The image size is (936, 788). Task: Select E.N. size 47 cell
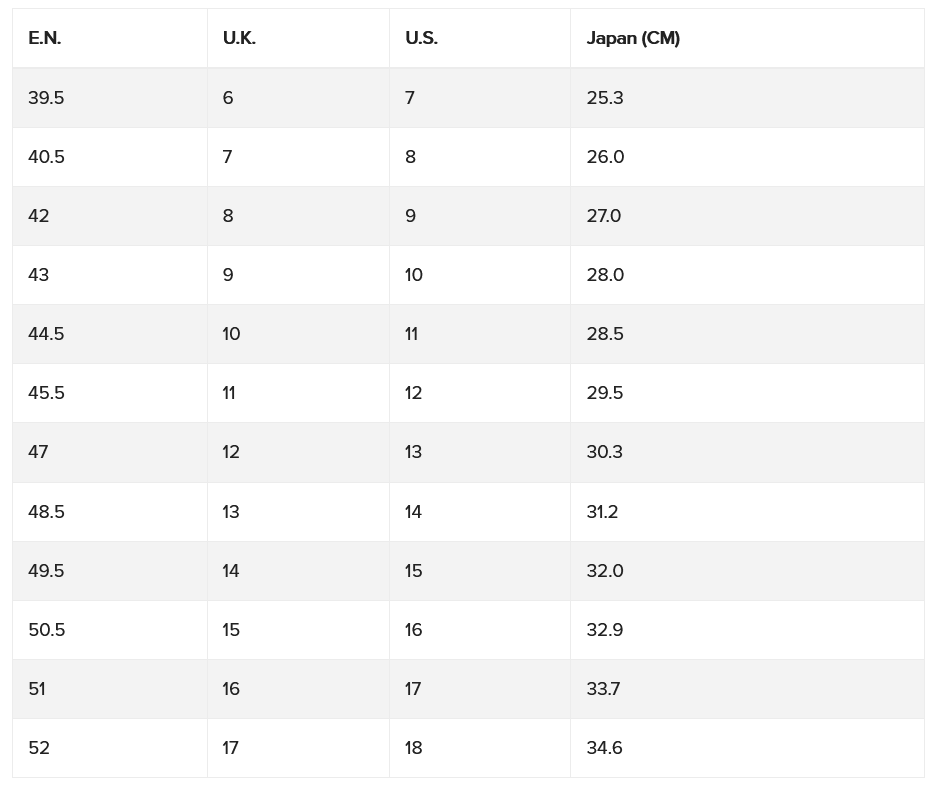pos(110,453)
